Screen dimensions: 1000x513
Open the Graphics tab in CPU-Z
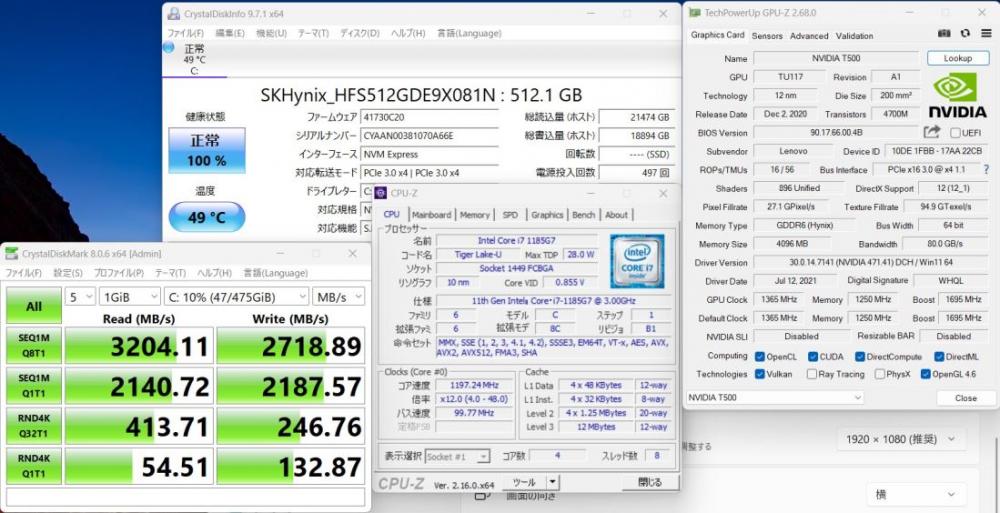pos(547,215)
